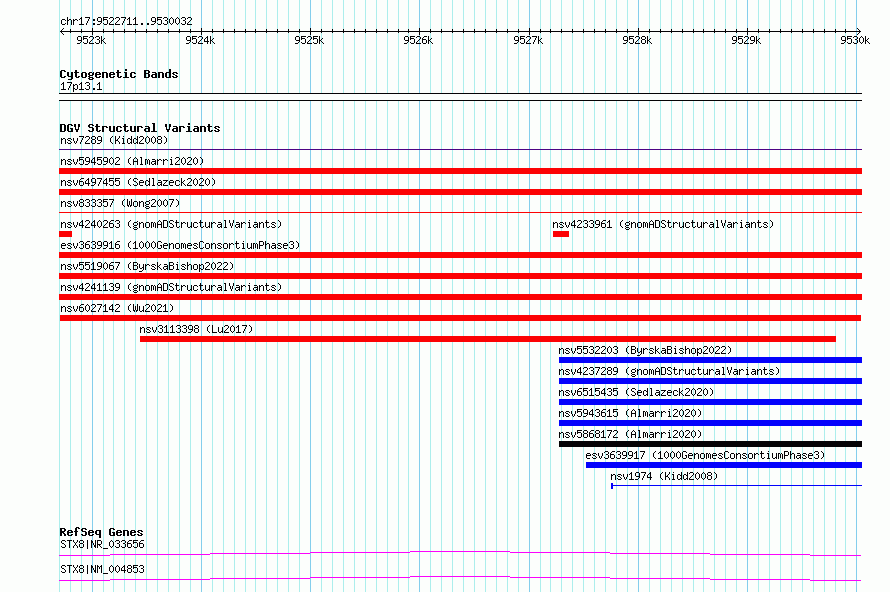The image size is (890, 592).
Task: Select the nsv5519067 red variant bar
Action: click(x=460, y=276)
